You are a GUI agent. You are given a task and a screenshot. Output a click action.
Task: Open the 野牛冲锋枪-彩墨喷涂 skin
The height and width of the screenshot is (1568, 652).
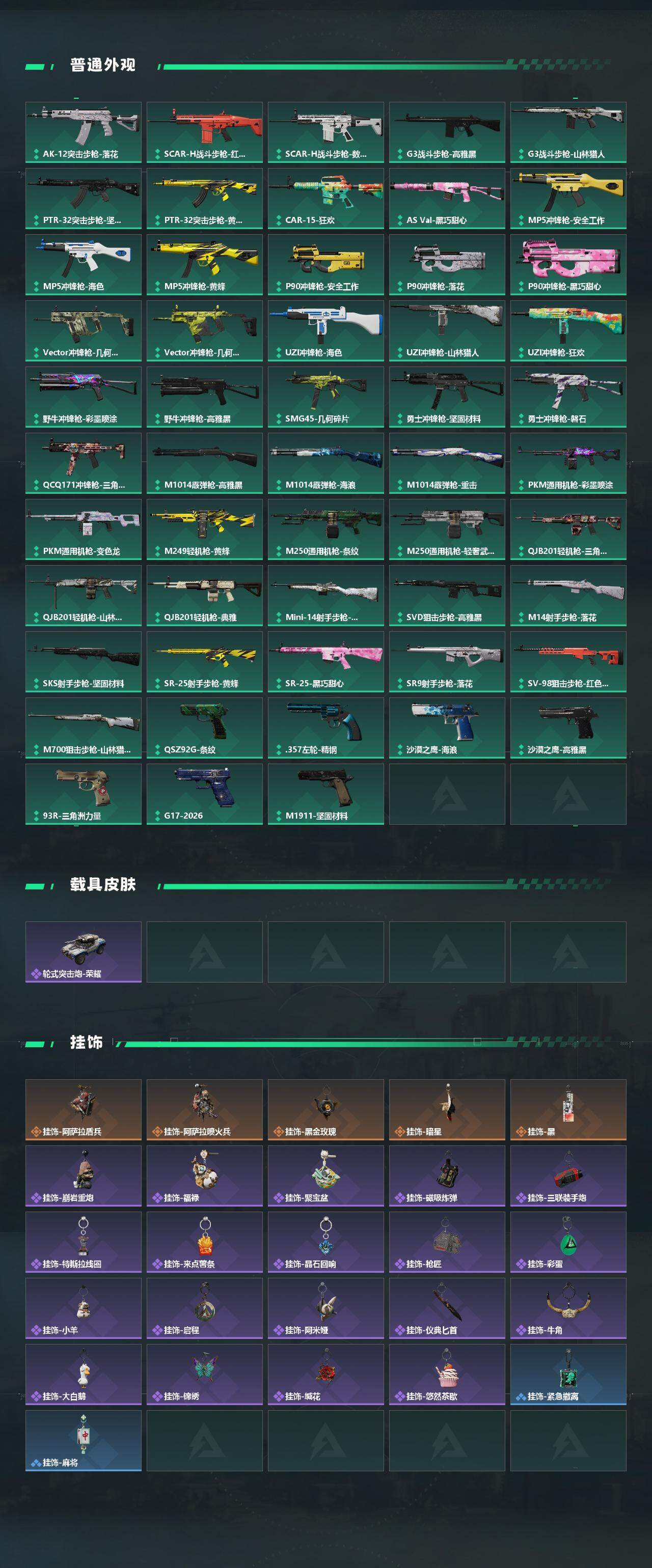84,397
